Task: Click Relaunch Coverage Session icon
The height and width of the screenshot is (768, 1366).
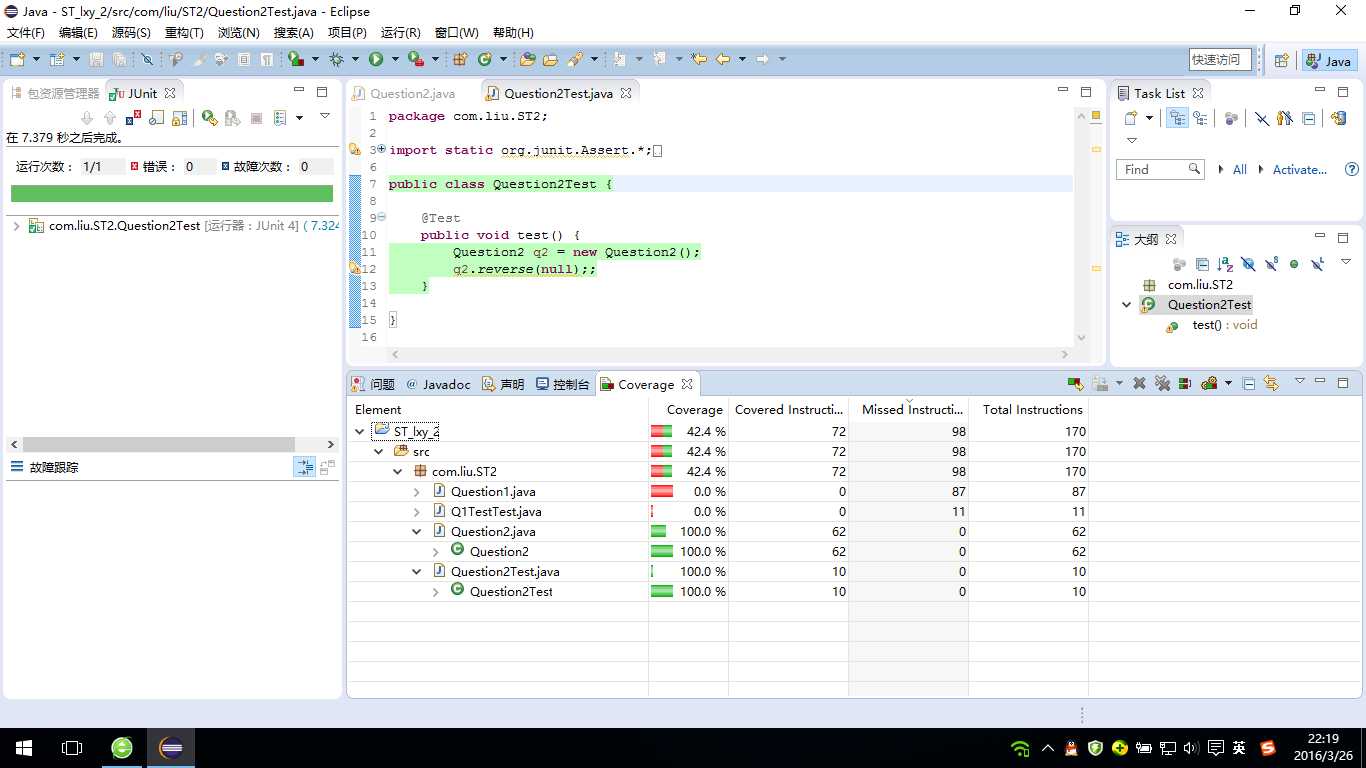Action: coord(1076,383)
